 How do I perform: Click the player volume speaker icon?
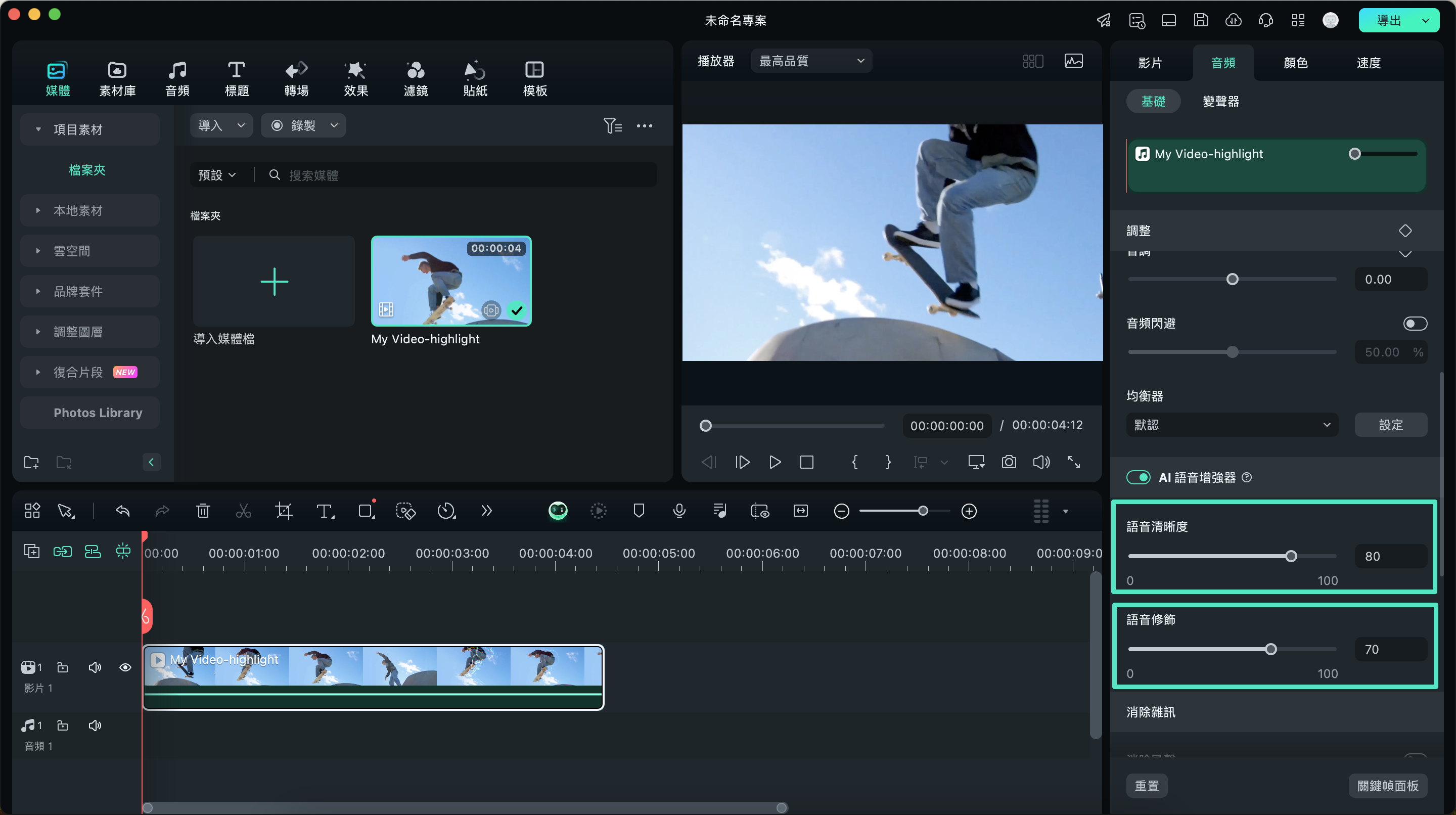(x=1041, y=462)
